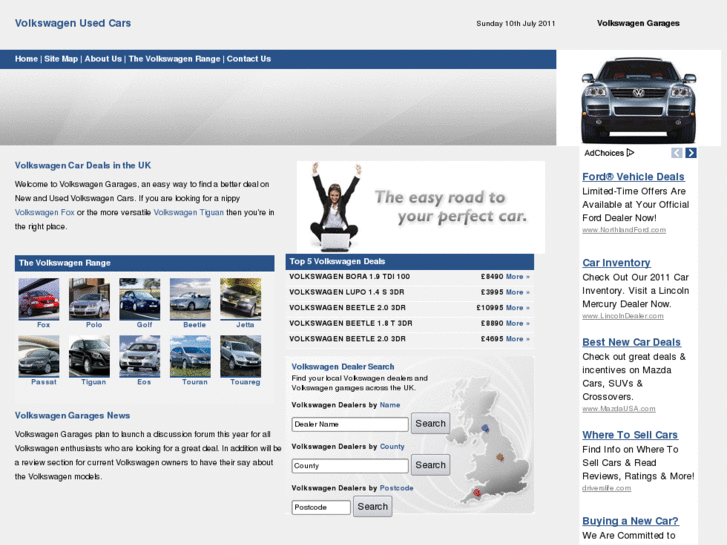727x545 pixels.
Task: Go to next ad with right arrow
Action: point(691,153)
